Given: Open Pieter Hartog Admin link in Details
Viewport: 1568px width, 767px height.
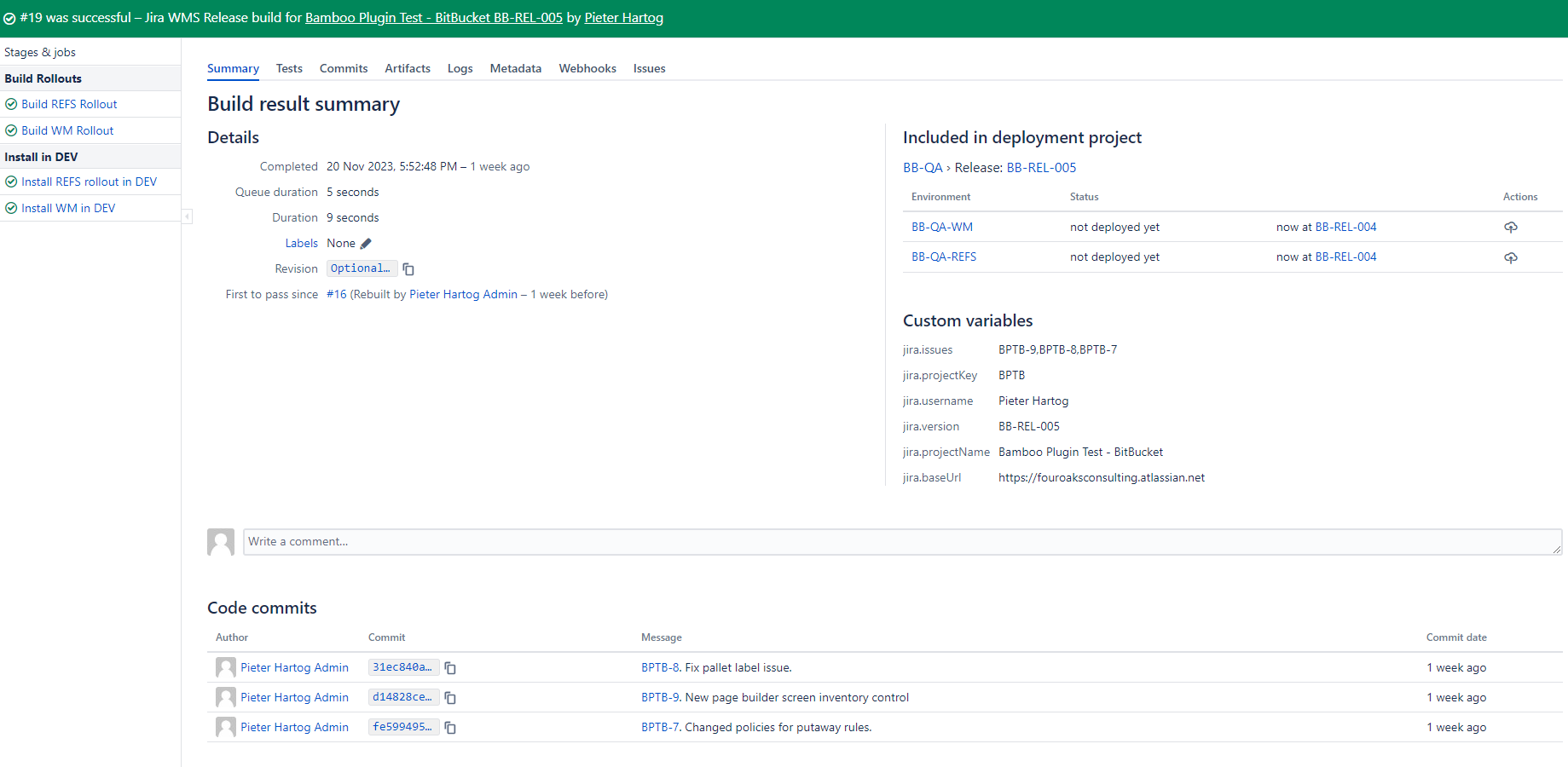Looking at the screenshot, I should tap(463, 294).
